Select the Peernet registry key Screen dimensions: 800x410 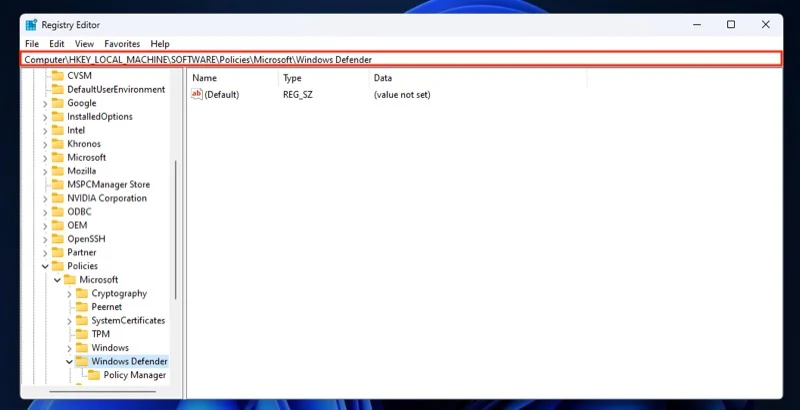pyautogui.click(x=106, y=307)
